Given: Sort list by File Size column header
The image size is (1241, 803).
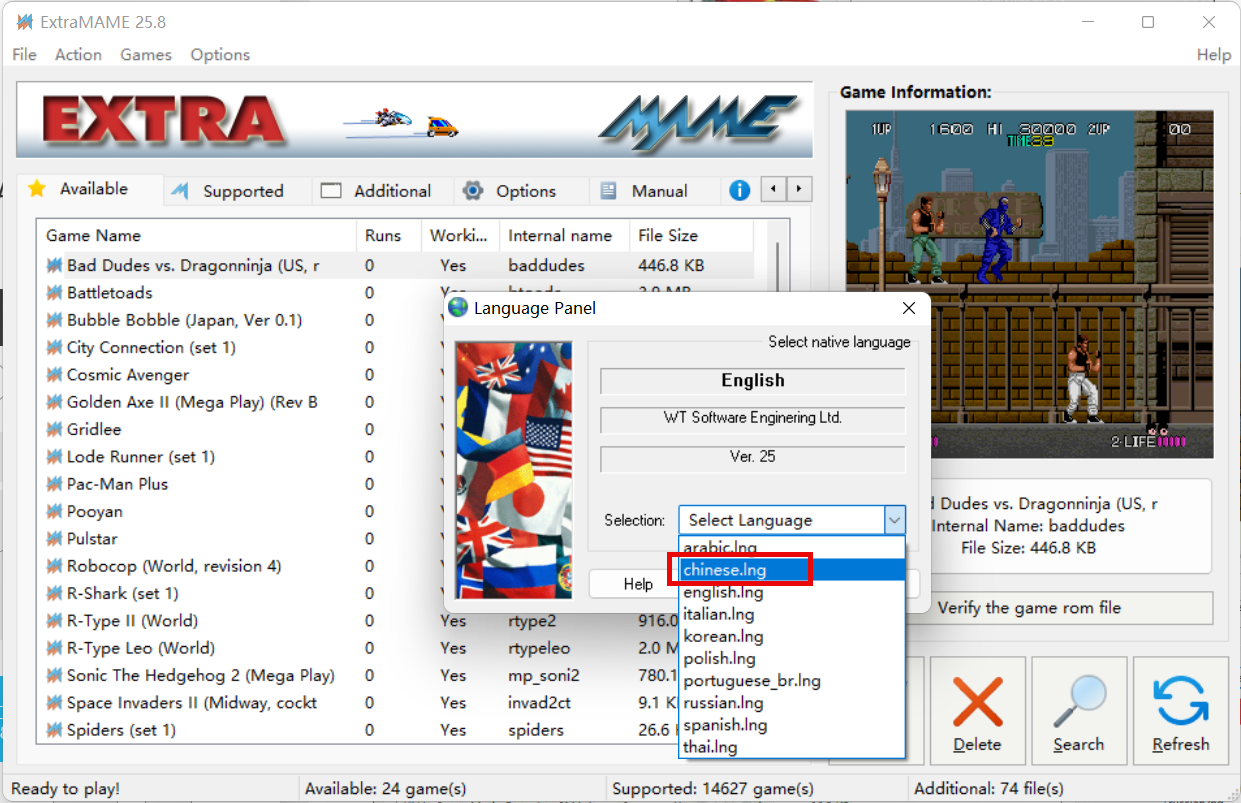Looking at the screenshot, I should [668, 236].
